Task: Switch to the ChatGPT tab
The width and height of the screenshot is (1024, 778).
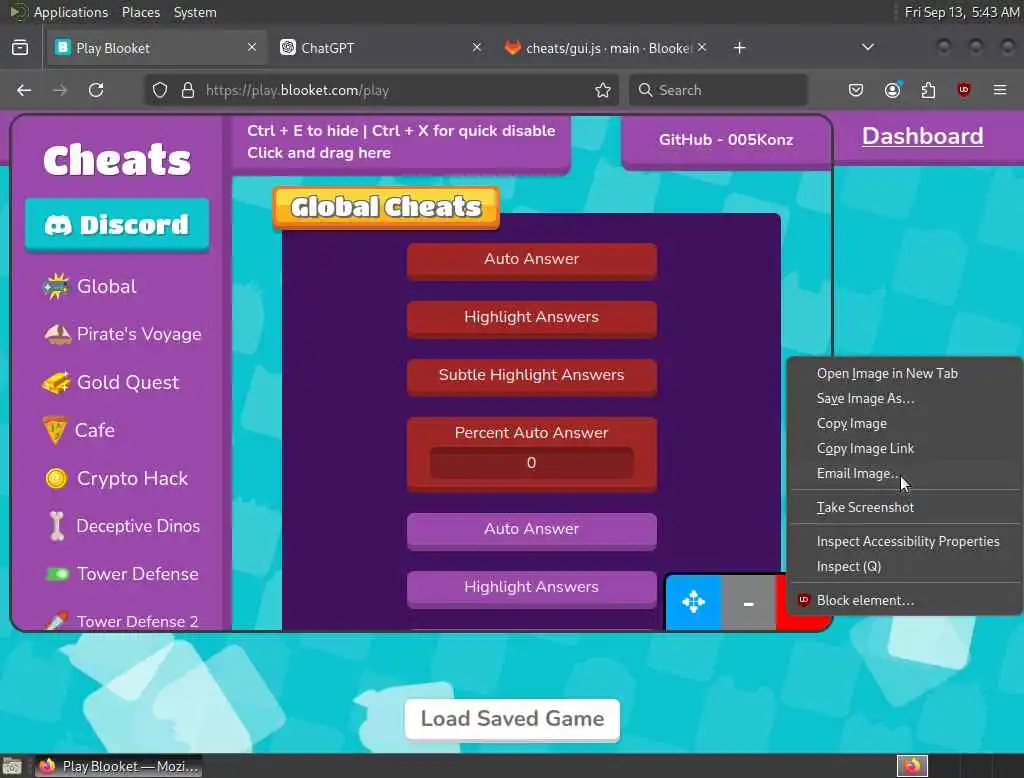Action: coord(381,48)
